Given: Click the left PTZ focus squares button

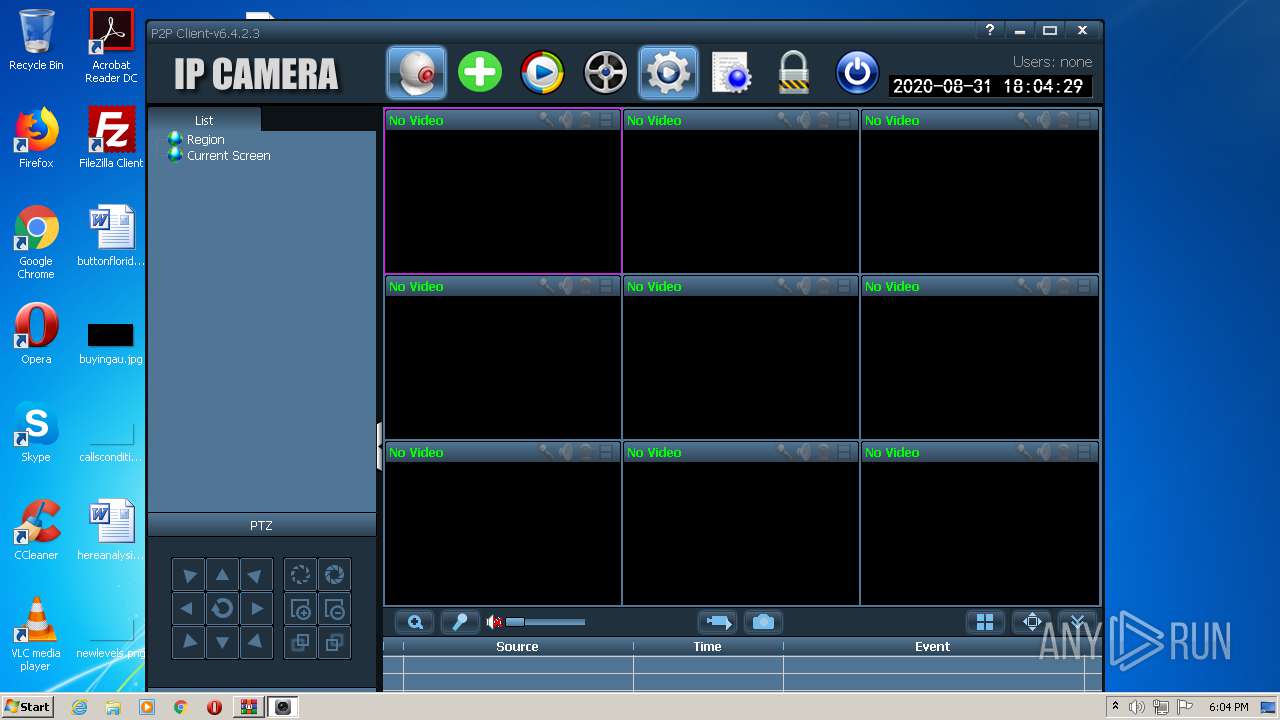Looking at the screenshot, I should (x=300, y=642).
